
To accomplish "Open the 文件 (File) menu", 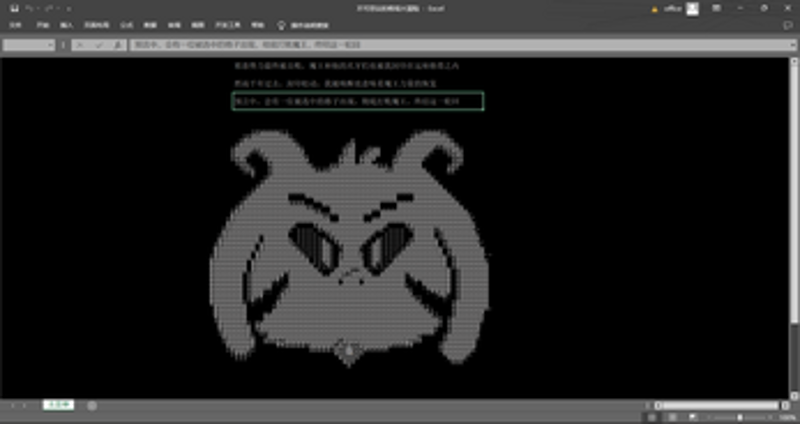I will tap(14, 25).
